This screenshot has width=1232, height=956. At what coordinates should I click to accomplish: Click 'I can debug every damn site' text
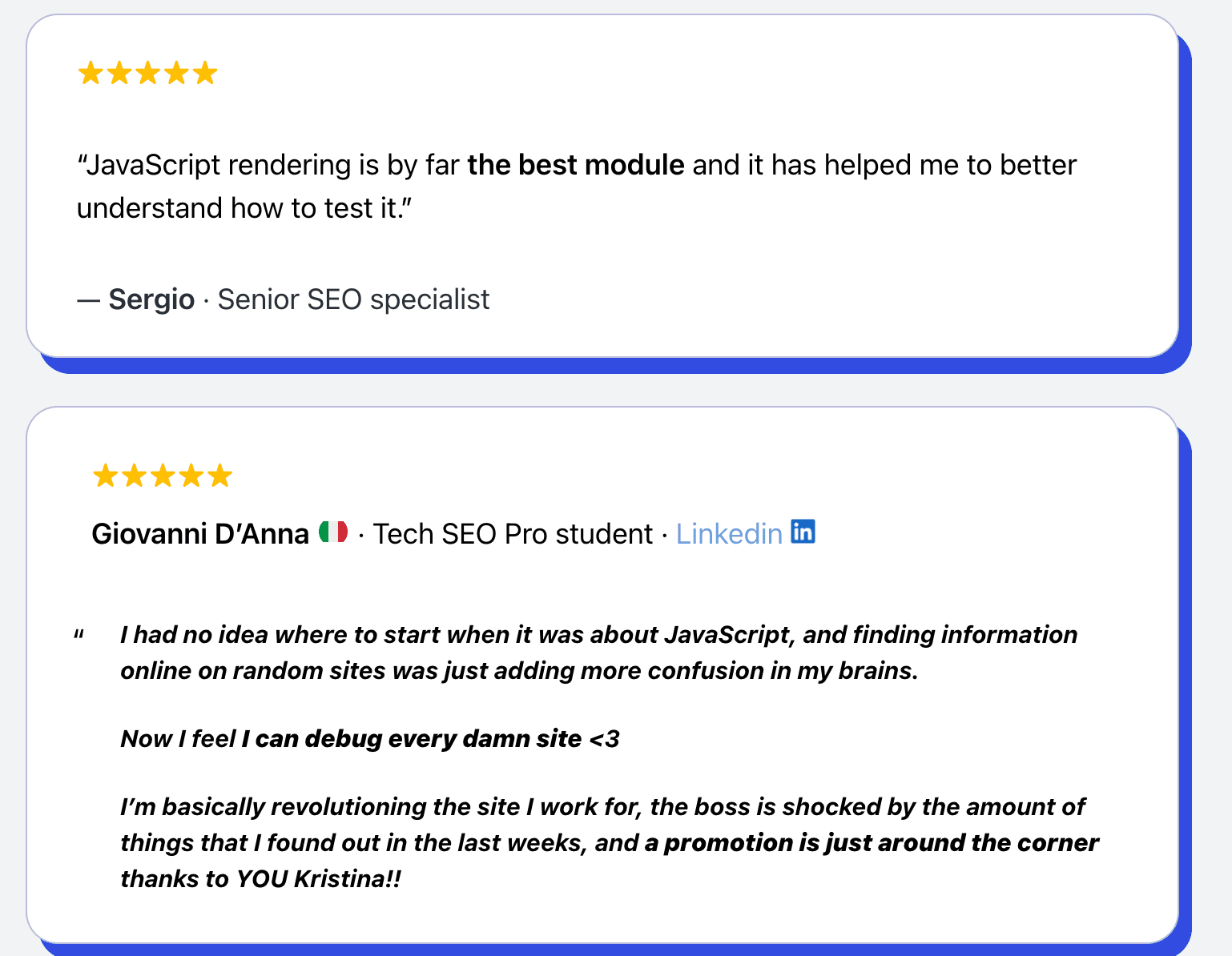[x=412, y=738]
